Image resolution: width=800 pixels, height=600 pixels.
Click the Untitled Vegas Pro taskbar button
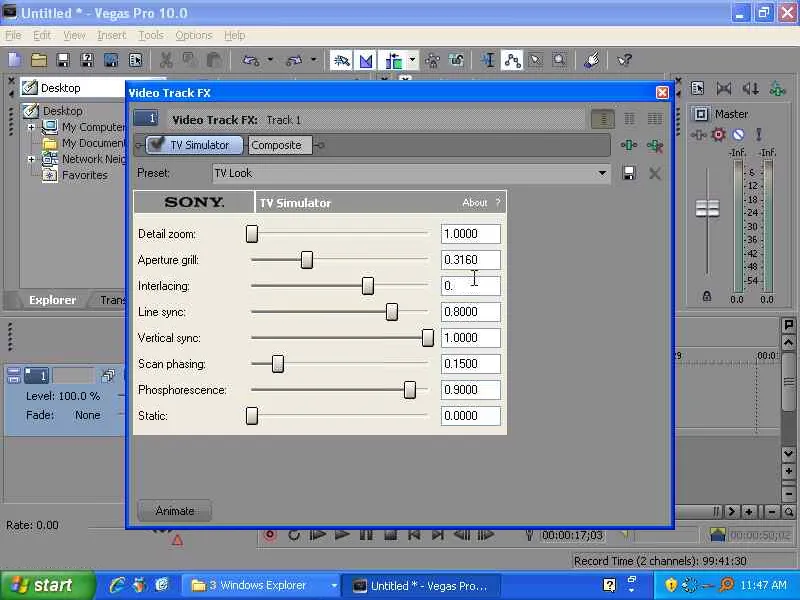420,586
